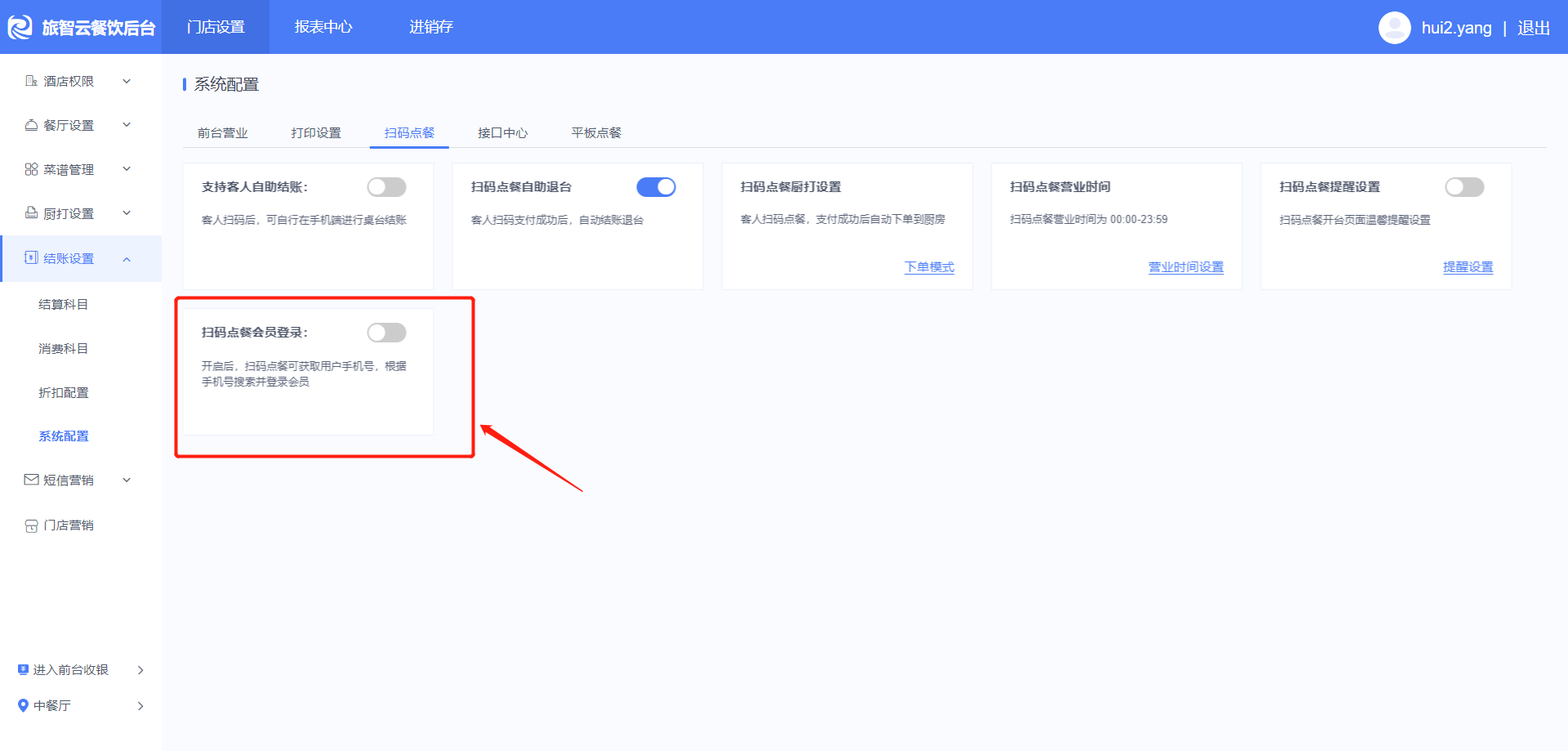Click the user avatar icon

[1394, 28]
